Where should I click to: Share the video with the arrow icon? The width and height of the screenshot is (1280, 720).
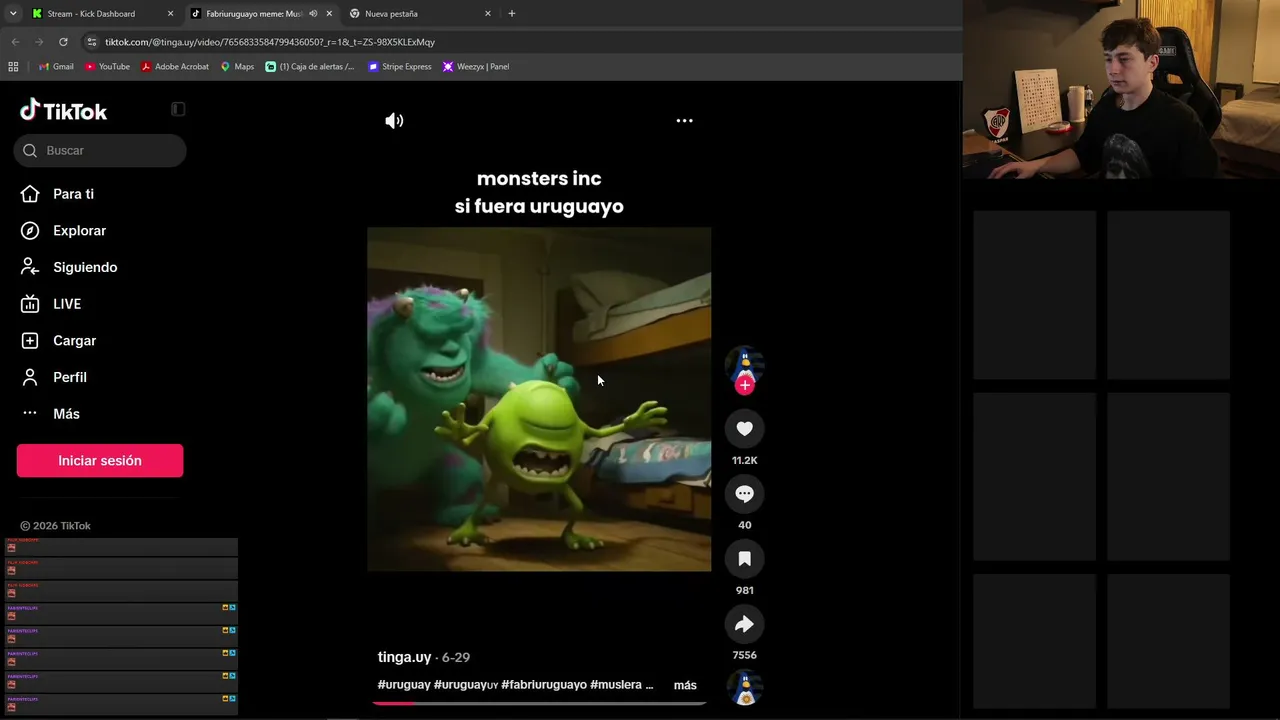click(744, 624)
